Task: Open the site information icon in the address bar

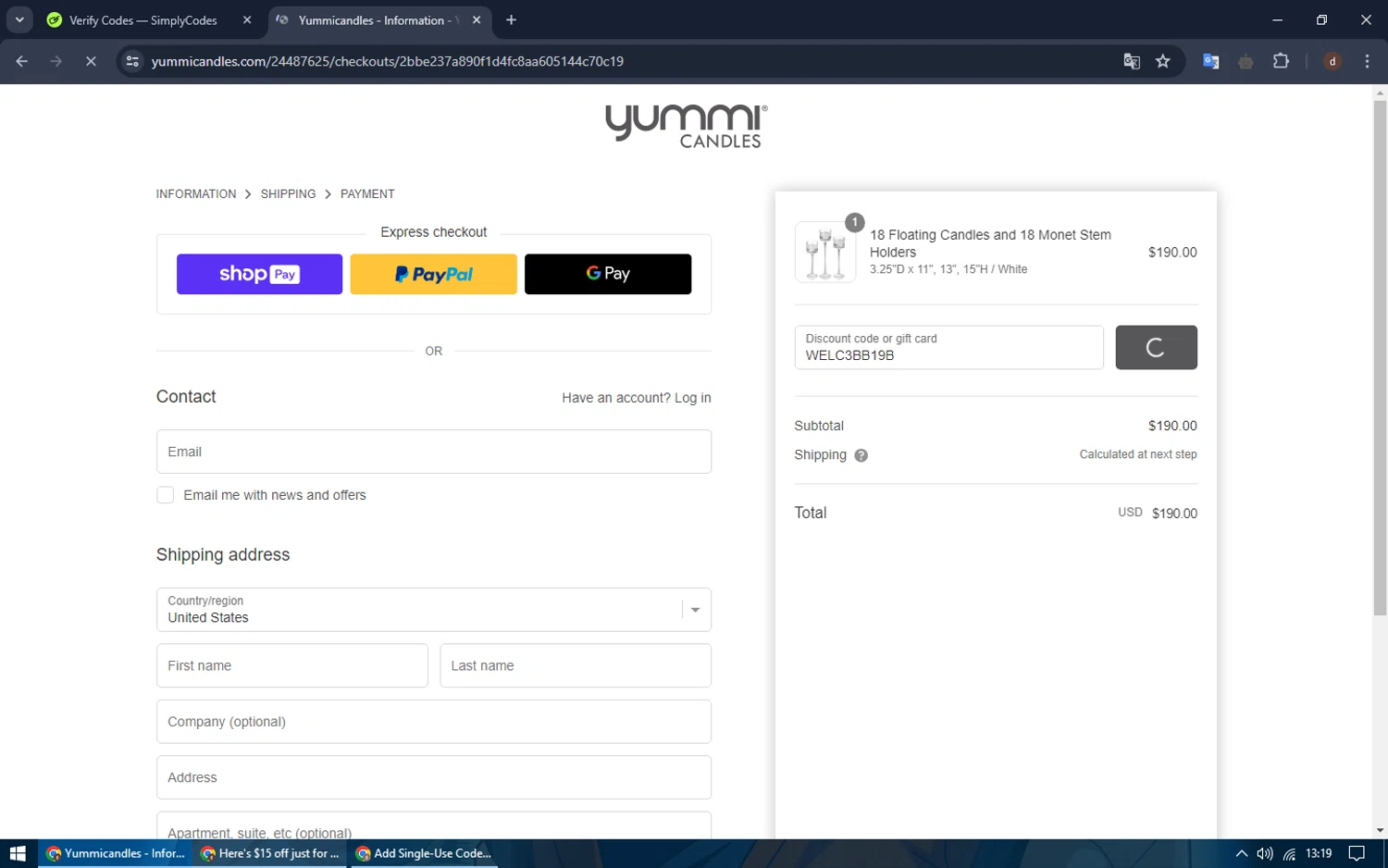Action: 132,61
